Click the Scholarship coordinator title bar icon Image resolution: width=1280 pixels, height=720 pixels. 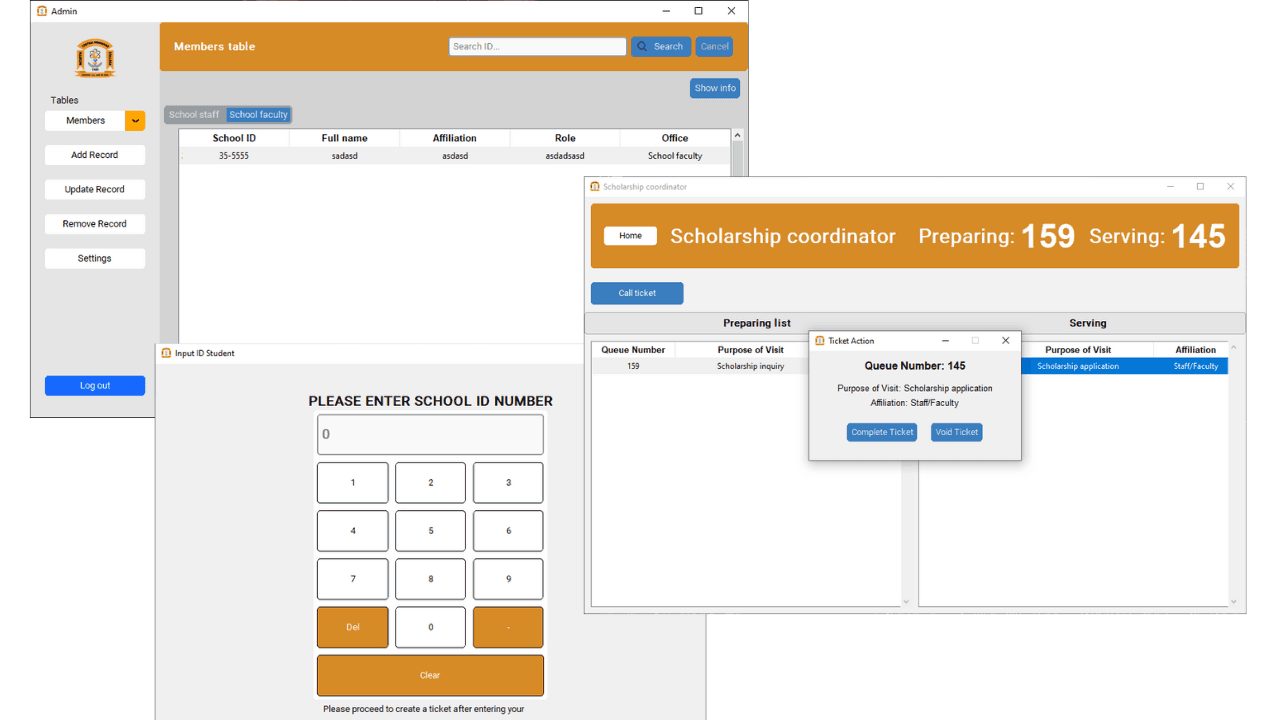[x=593, y=186]
